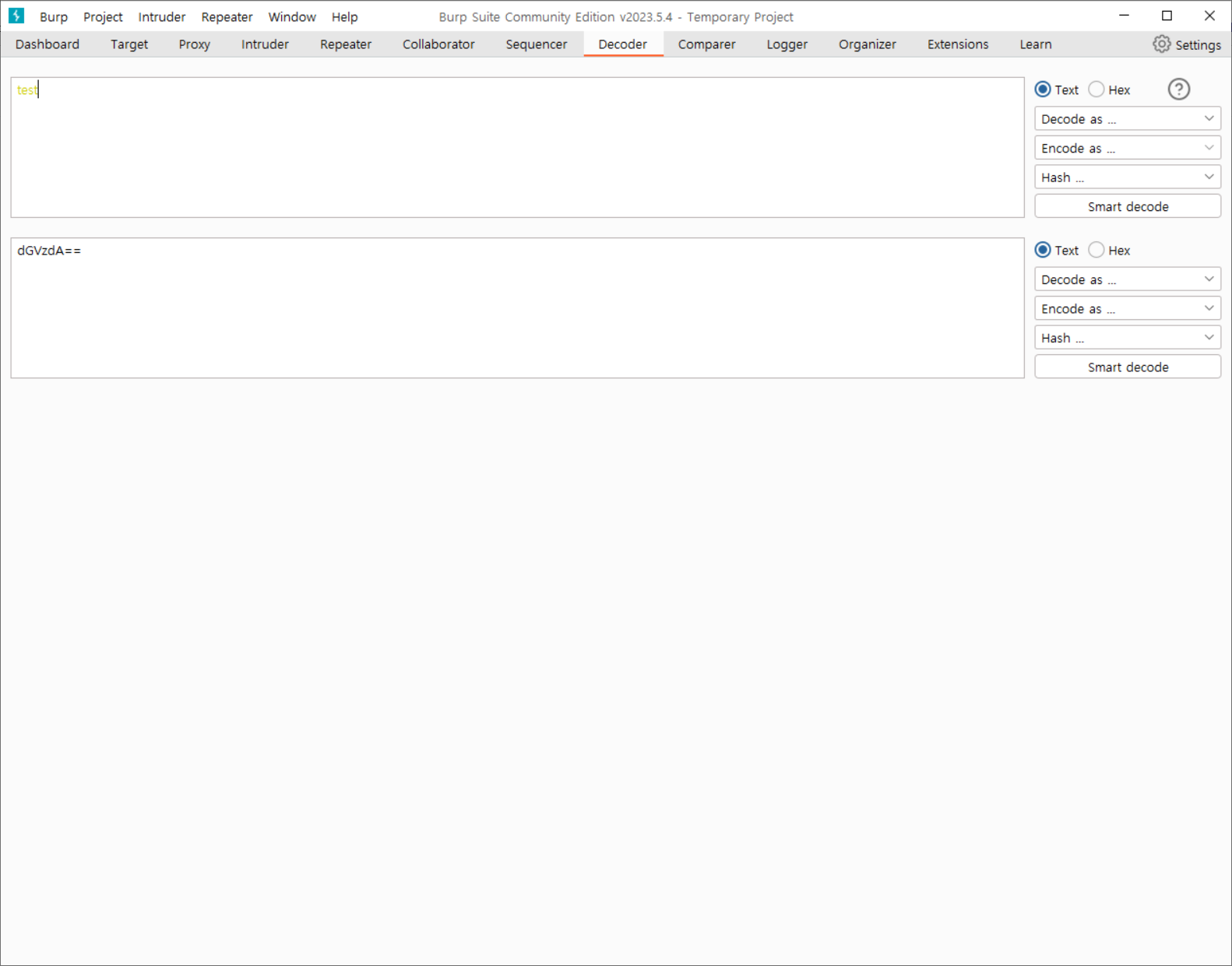This screenshot has height=966, width=1232.
Task: Switch to the Comparer tab
Action: (706, 44)
